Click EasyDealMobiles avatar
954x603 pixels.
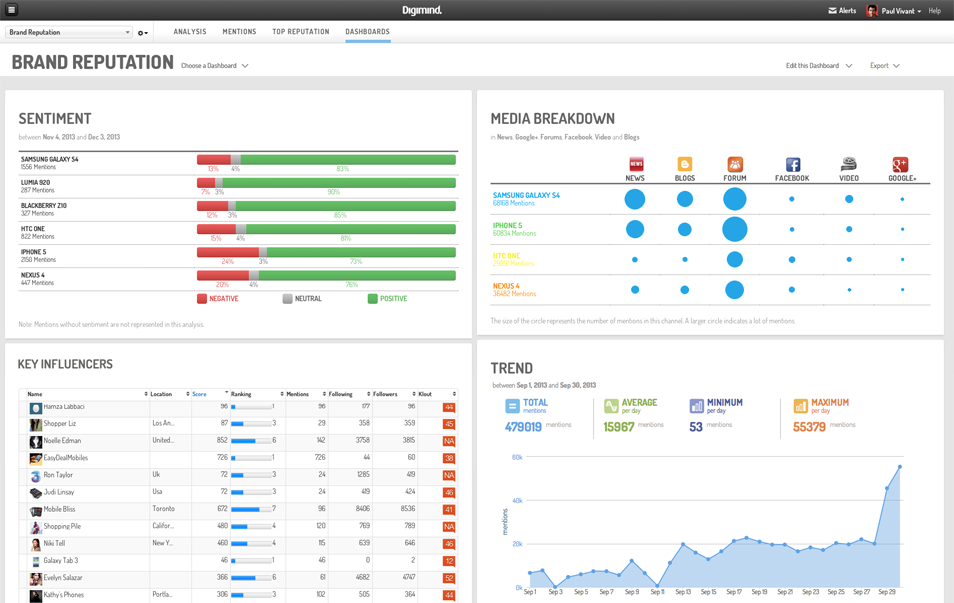pos(36,459)
